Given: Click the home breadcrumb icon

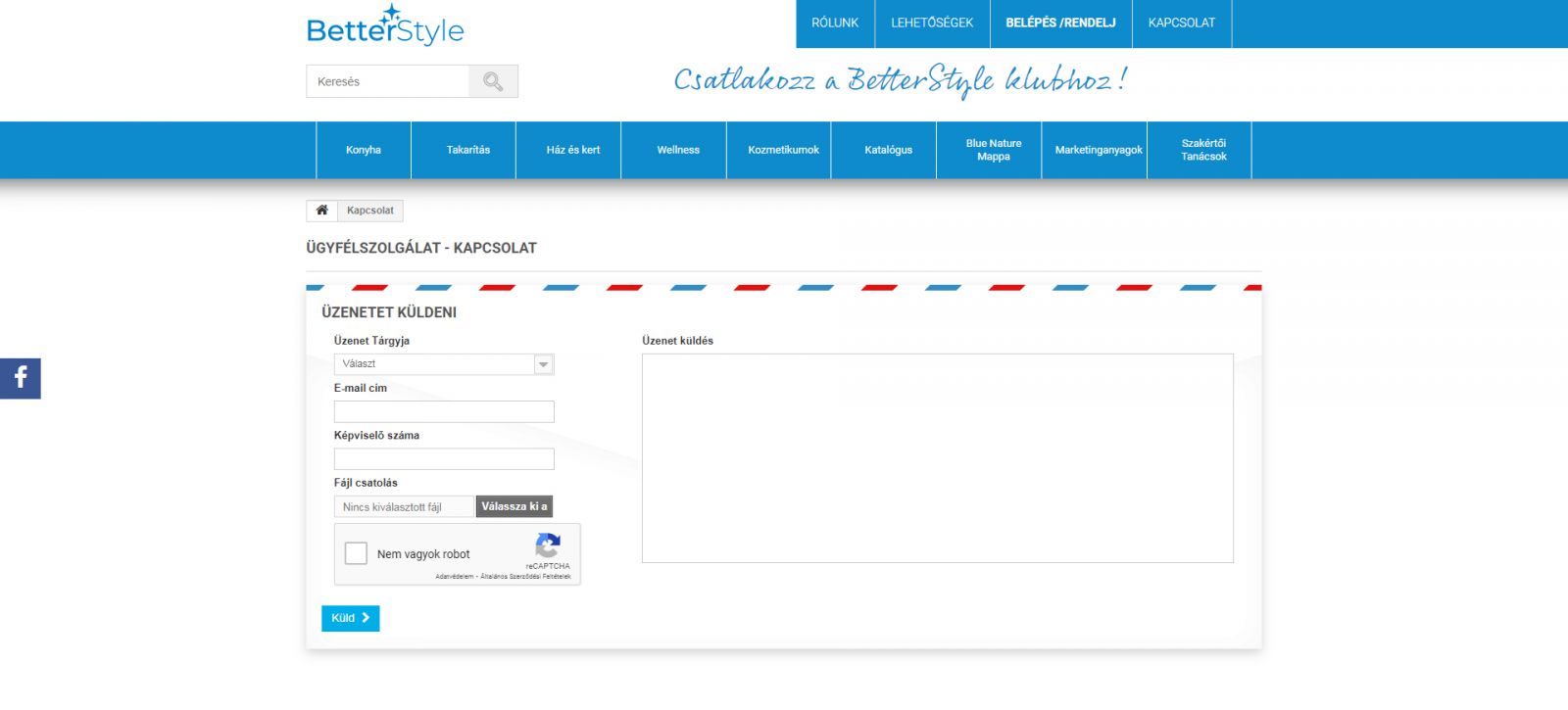Looking at the screenshot, I should point(321,211).
